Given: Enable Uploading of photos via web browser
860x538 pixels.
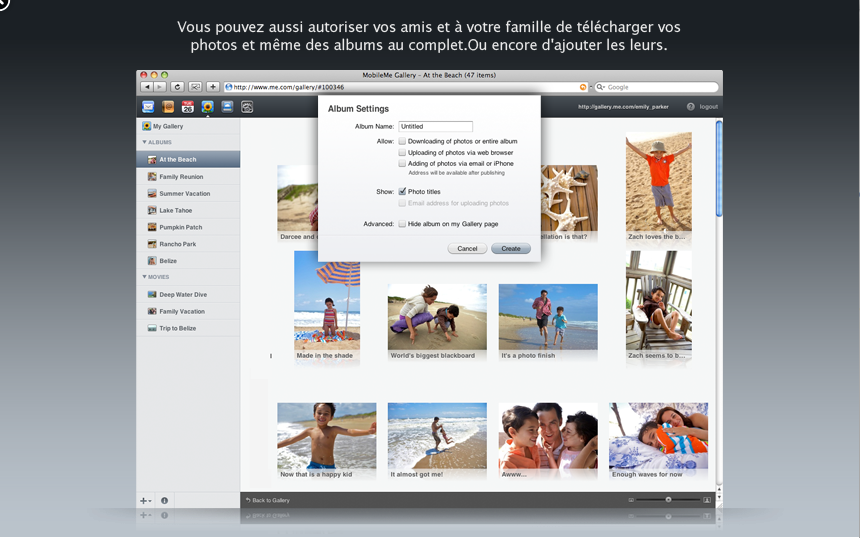Looking at the screenshot, I should [x=402, y=152].
